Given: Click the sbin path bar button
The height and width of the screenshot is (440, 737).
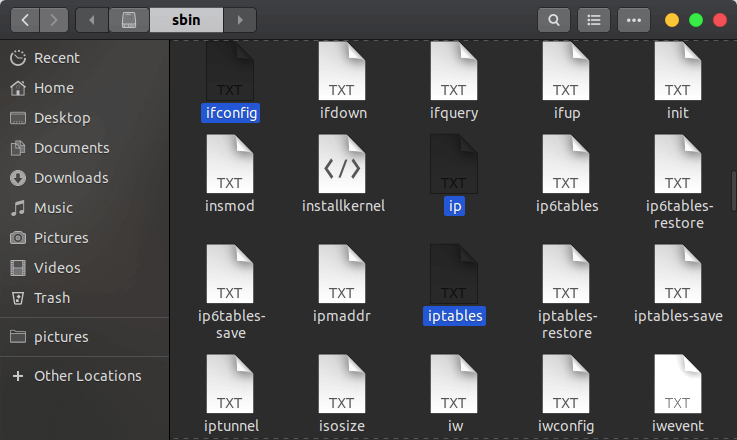Looking at the screenshot, I should tap(186, 20).
